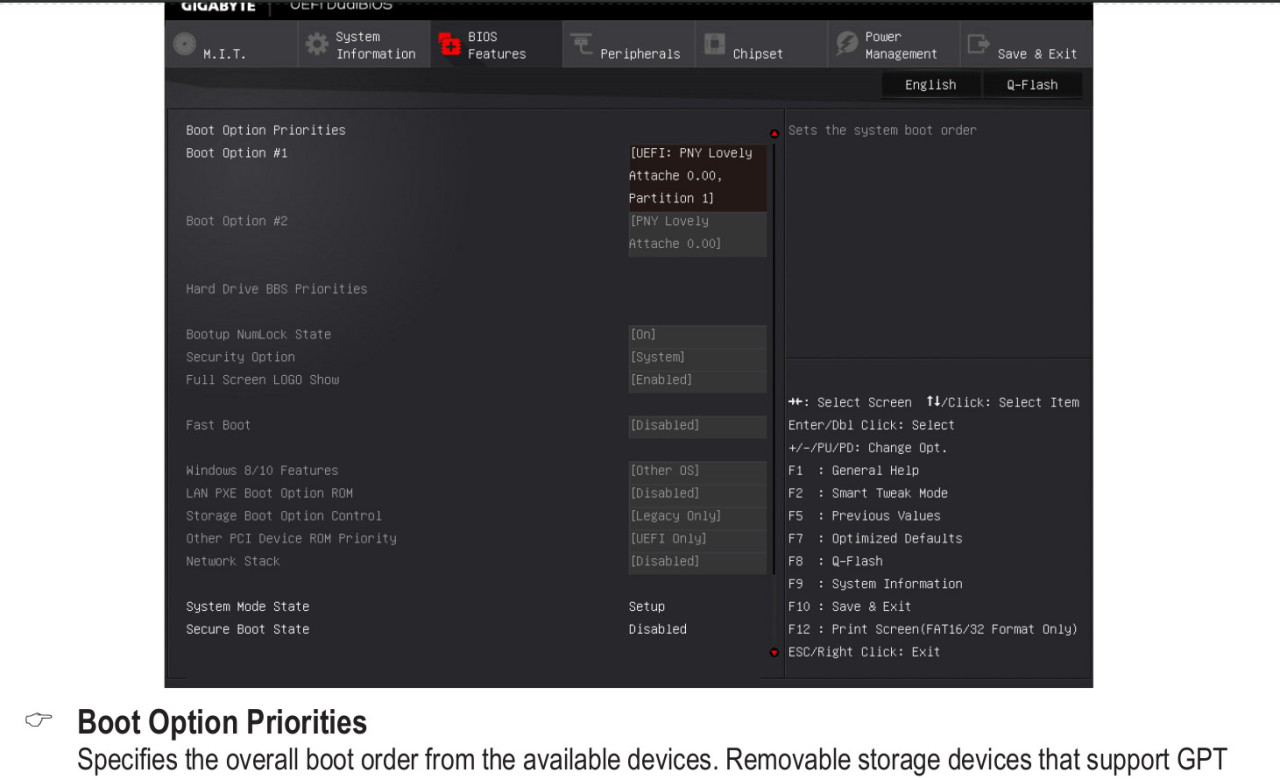Click the Peripherals tab icon
This screenshot has height=780, width=1280.
coord(581,45)
